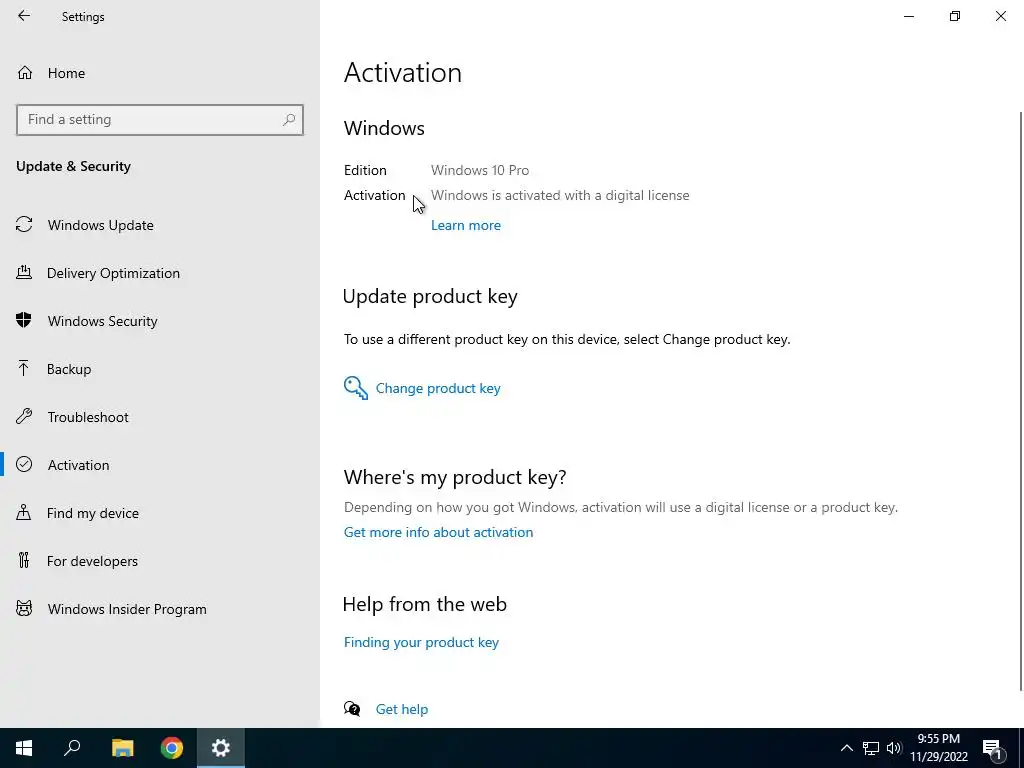The width and height of the screenshot is (1024, 768).
Task: Click the search magnifier in Find a setting
Action: pos(289,120)
